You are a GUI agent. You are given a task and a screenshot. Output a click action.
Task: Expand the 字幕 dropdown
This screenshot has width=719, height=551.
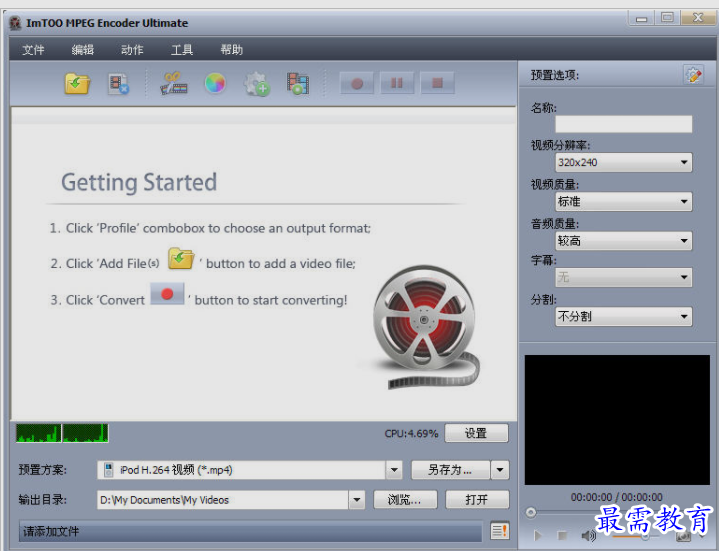[x=684, y=277]
